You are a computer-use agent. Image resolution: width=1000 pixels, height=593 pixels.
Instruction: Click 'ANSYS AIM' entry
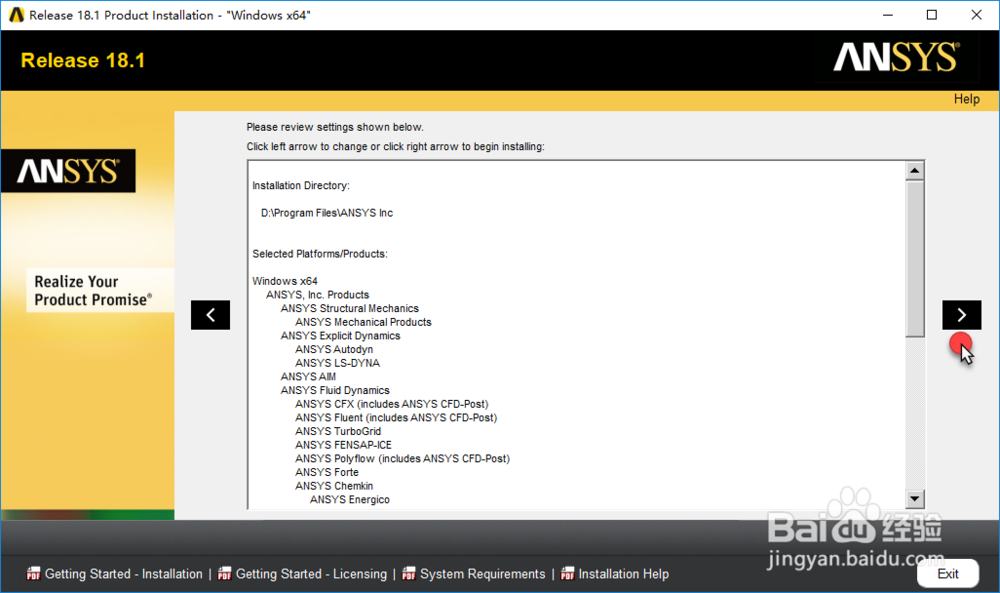308,377
